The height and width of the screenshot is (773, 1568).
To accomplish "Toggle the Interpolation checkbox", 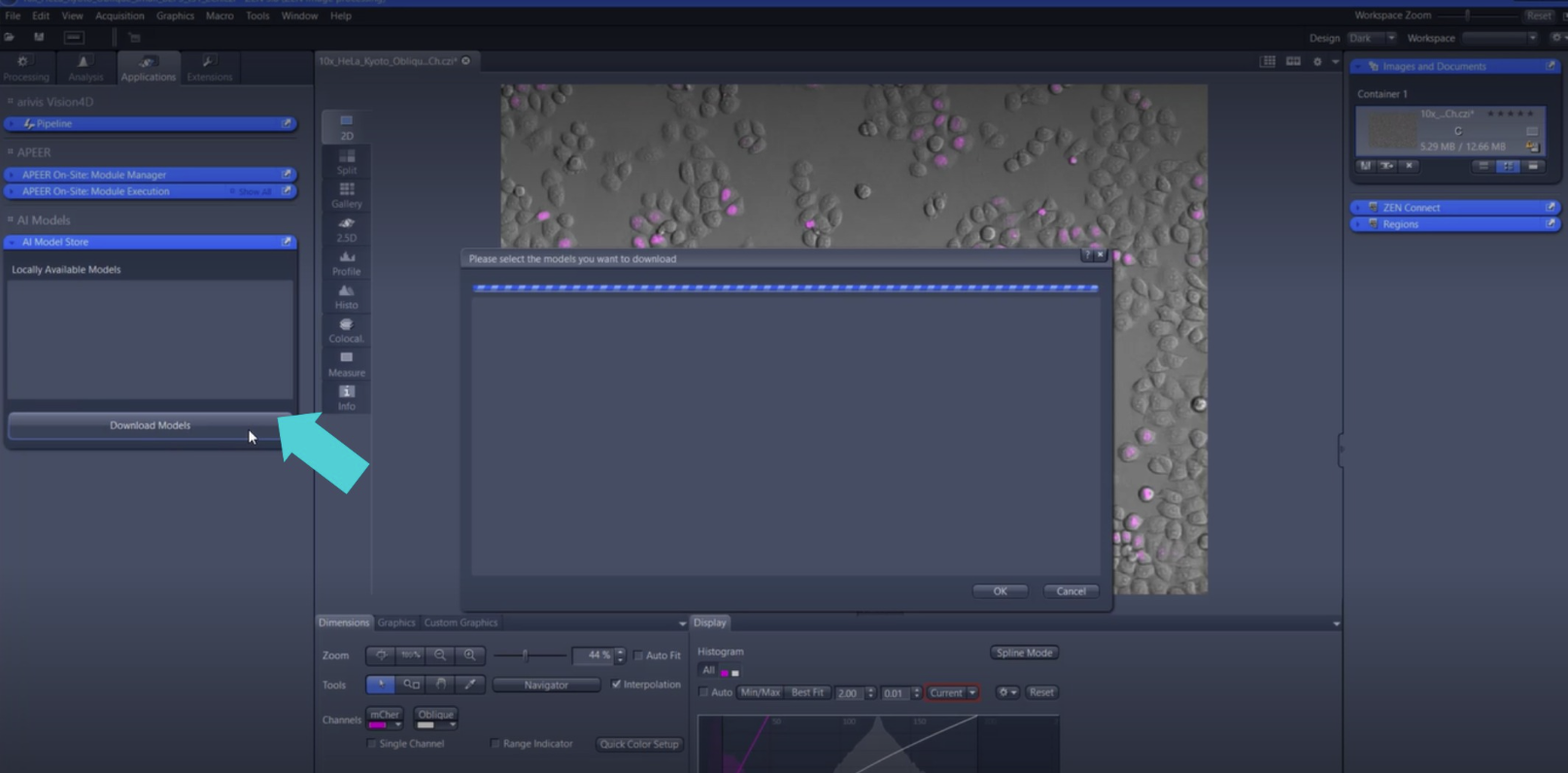I will (616, 685).
